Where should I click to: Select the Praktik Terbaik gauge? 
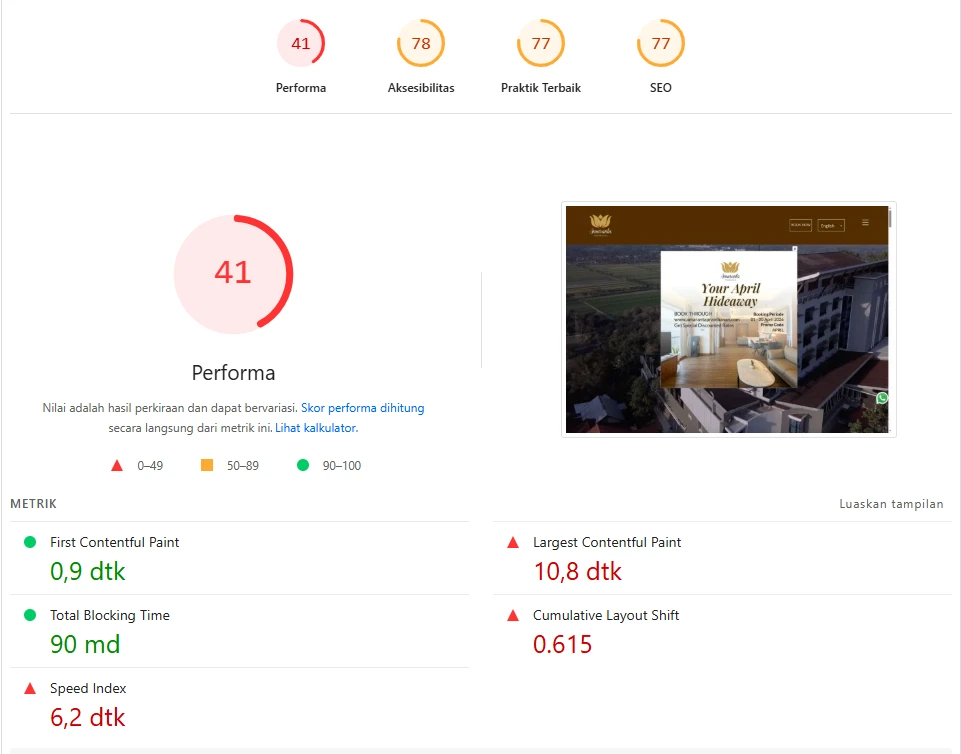pos(540,43)
